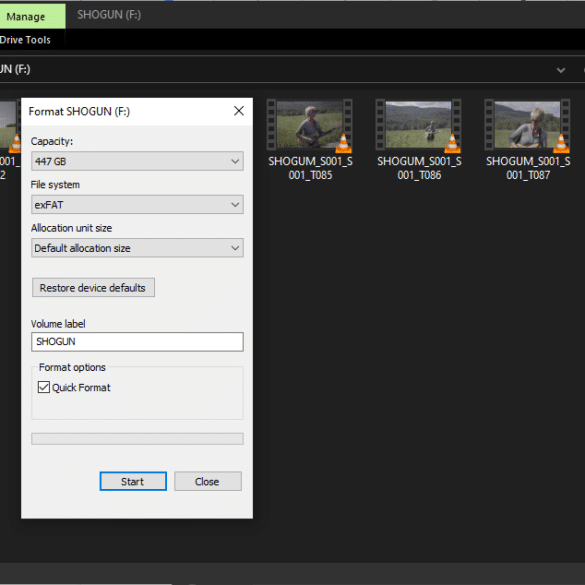
Task: Select the SHOGUM_S001_S001_T086 video thumbnail
Action: coord(419,125)
